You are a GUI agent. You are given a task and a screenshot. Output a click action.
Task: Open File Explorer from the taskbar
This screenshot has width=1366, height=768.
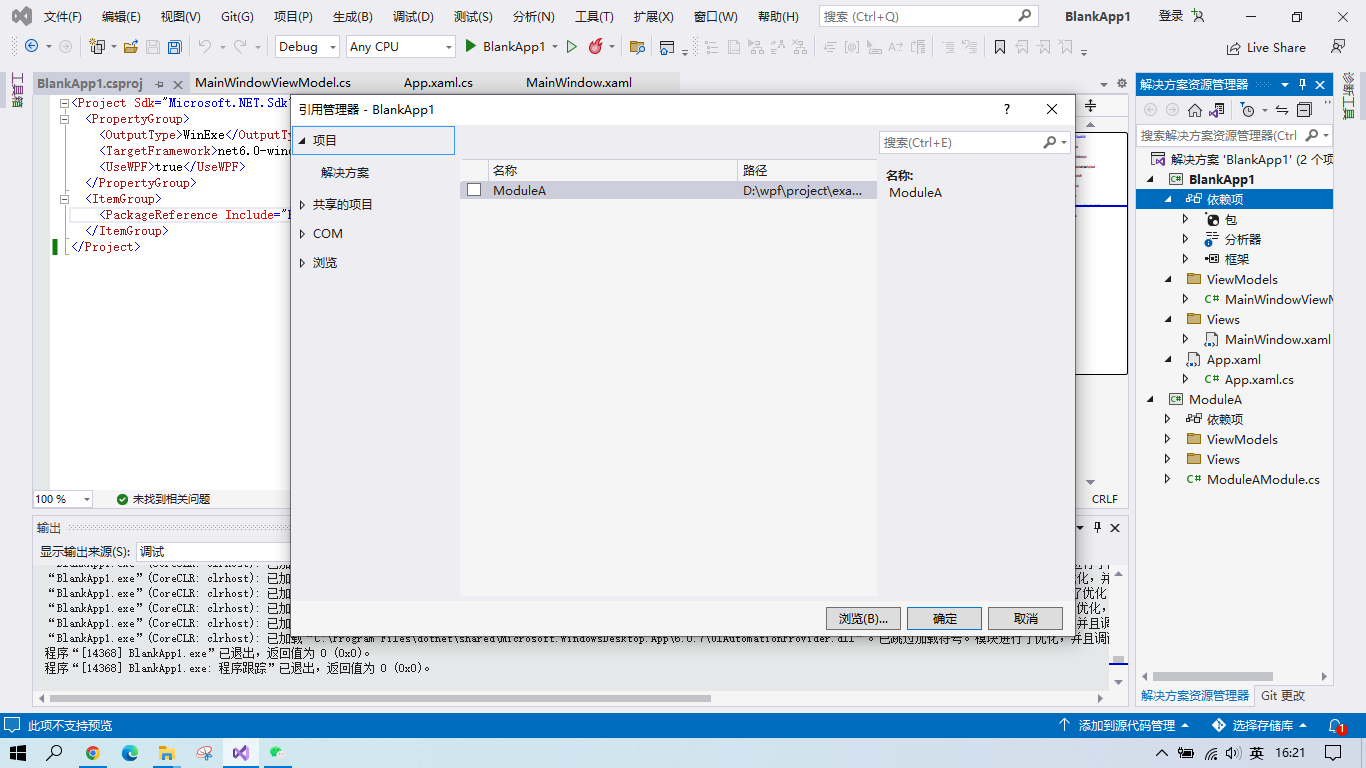pyautogui.click(x=167, y=753)
